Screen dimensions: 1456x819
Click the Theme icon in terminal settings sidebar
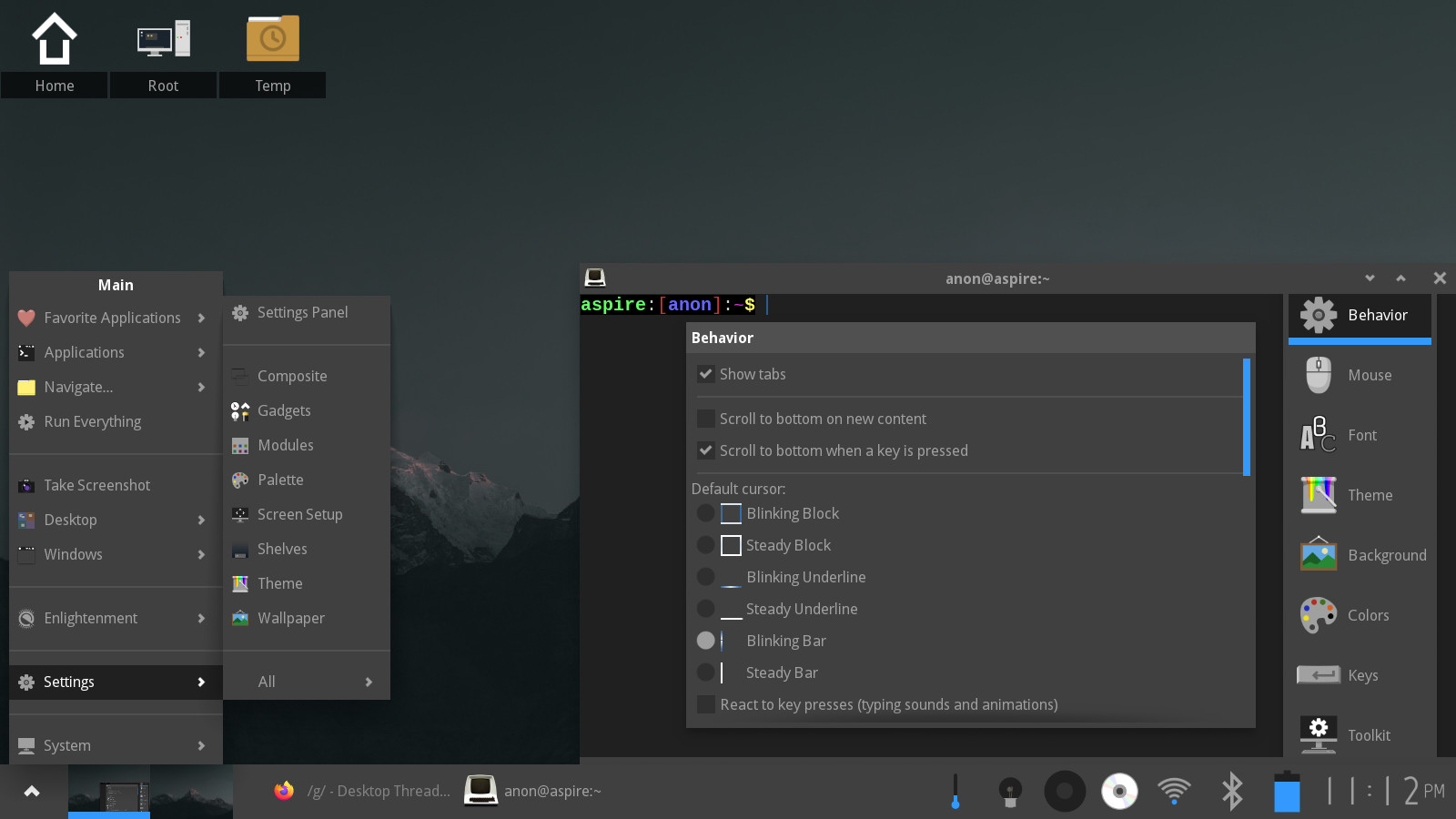[x=1319, y=495]
